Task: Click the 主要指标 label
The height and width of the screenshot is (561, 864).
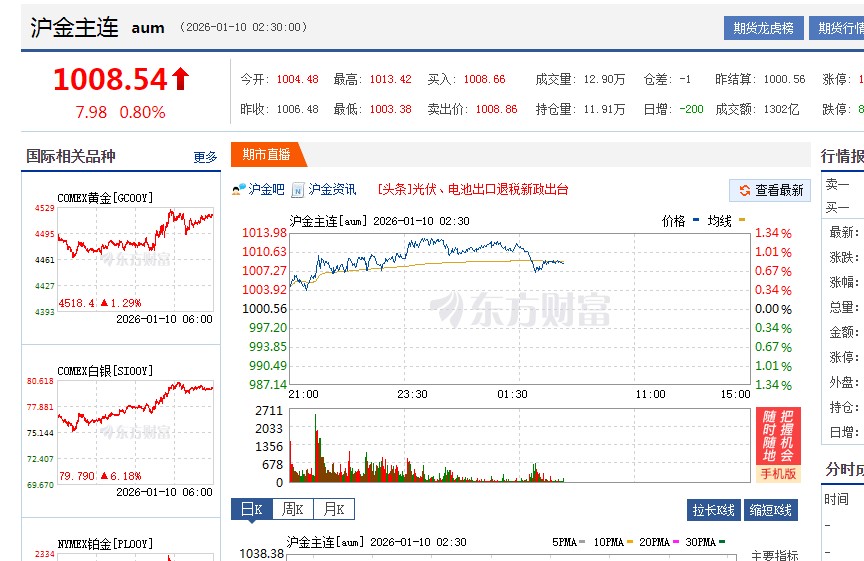Action: (775, 555)
